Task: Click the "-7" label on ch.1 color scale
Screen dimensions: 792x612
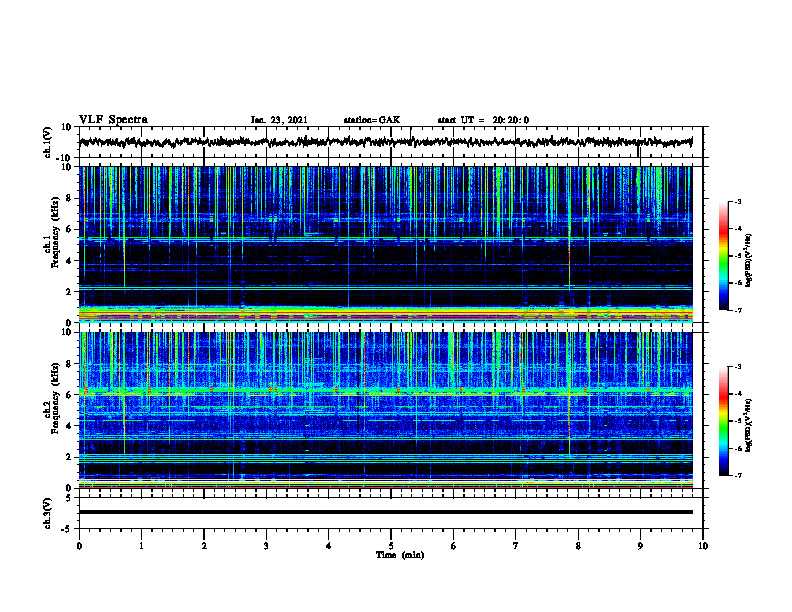Action: tap(737, 310)
